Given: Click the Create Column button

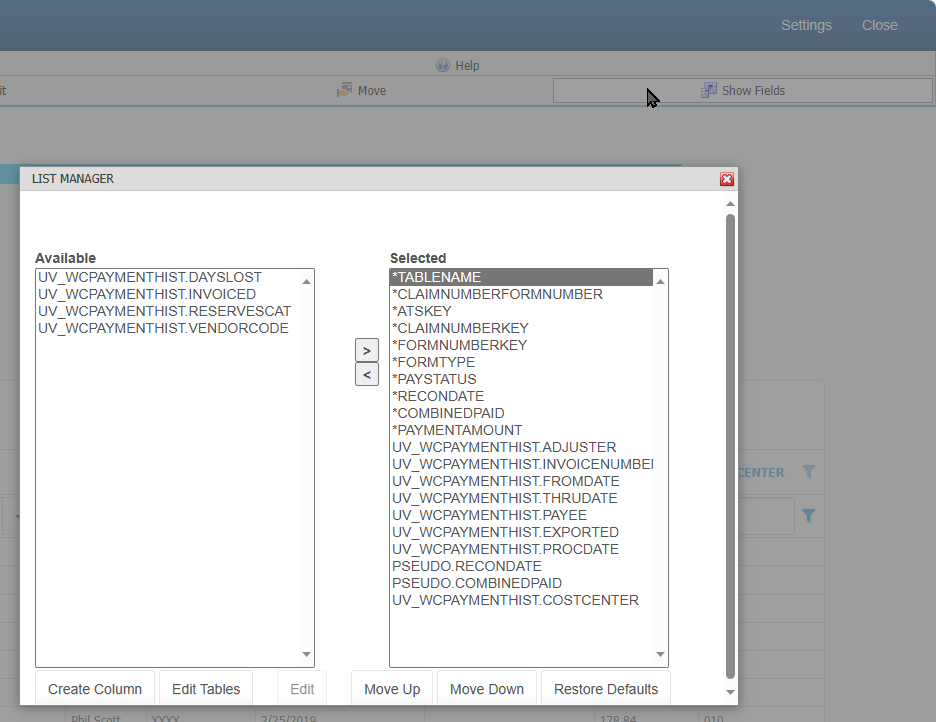Looking at the screenshot, I should click(95, 689).
